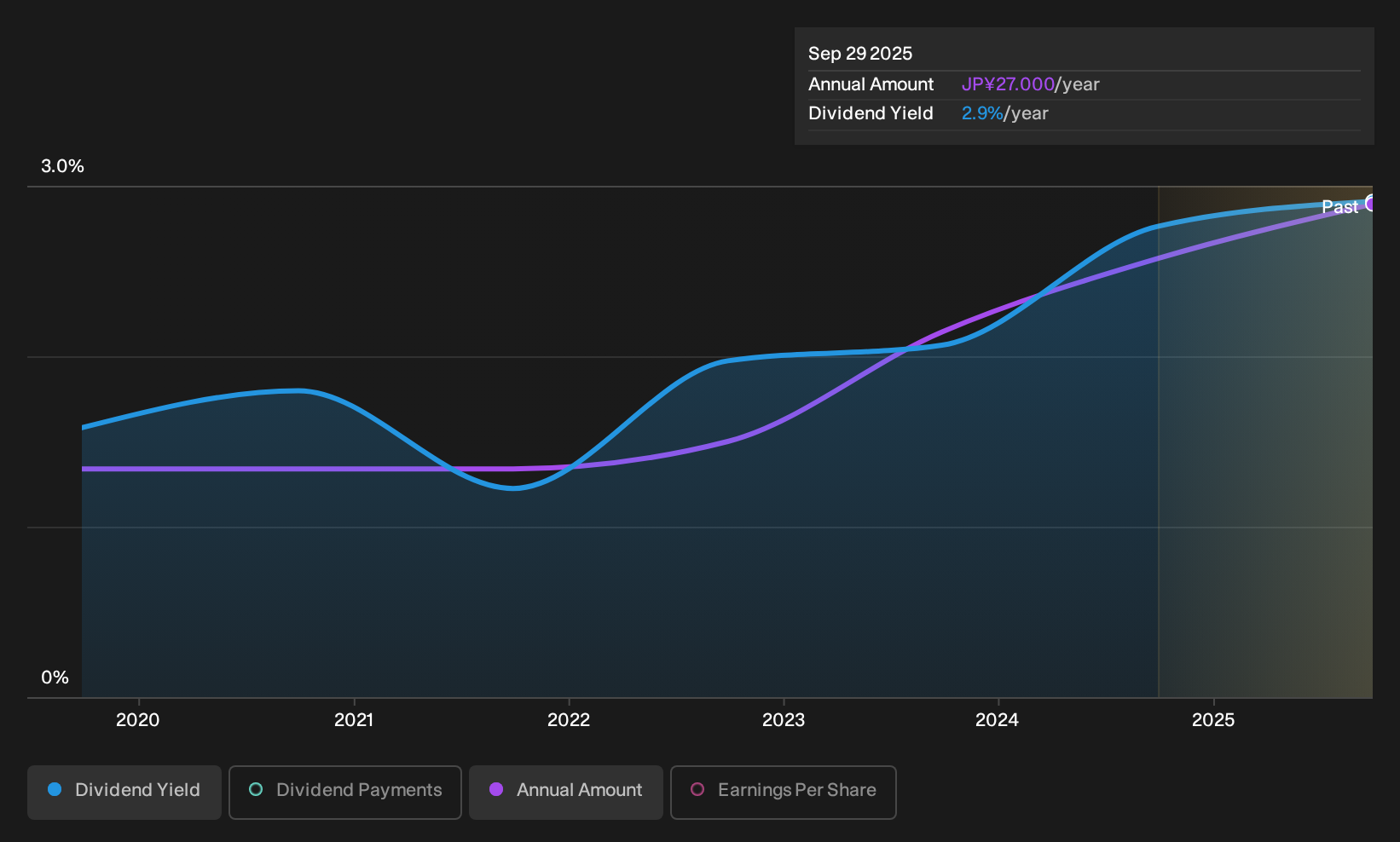Click the purple Annual Amount legend dot
Viewport: 1400px width, 842px height.
click(496, 790)
